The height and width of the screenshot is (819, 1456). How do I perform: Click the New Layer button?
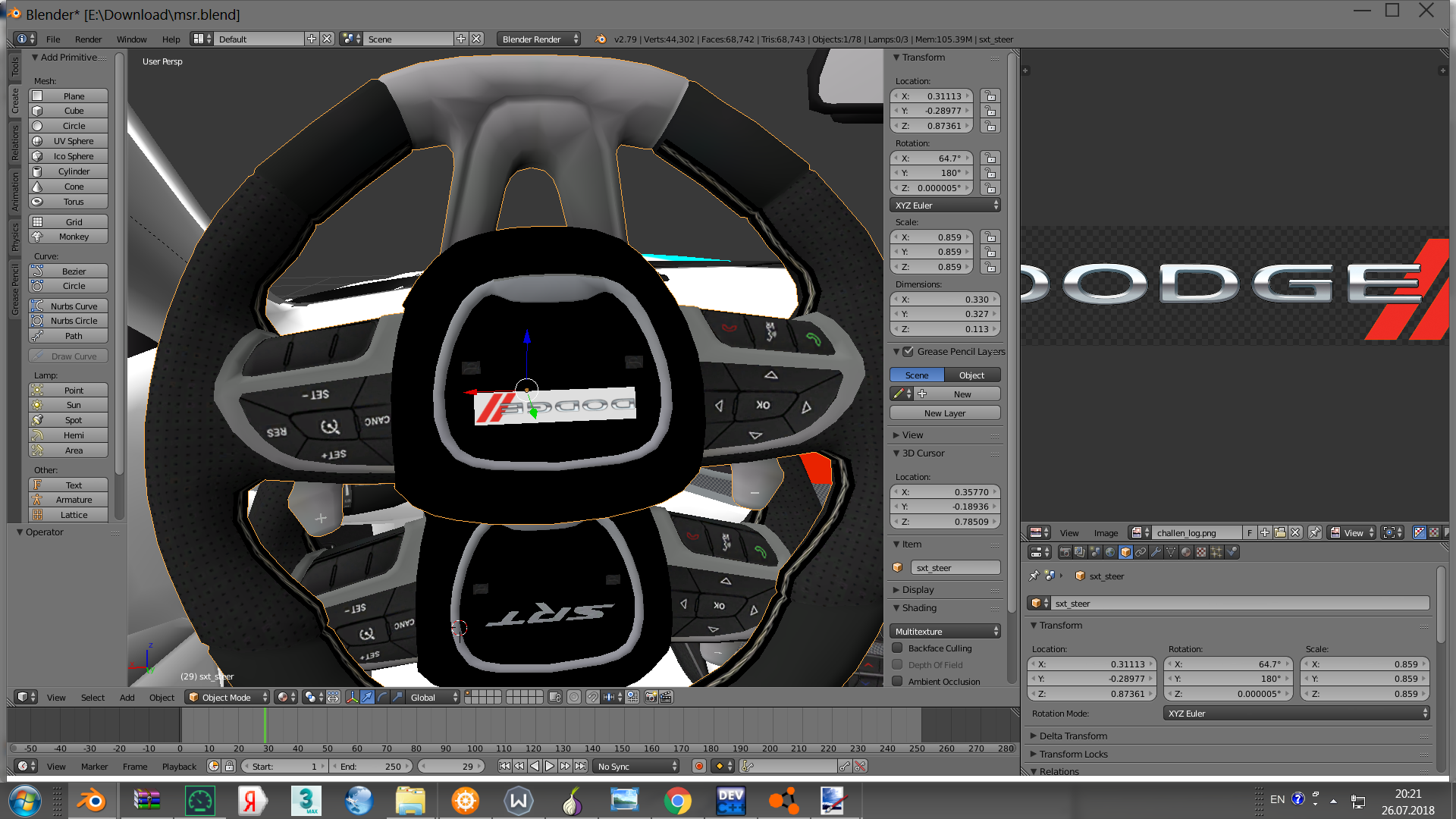click(944, 413)
